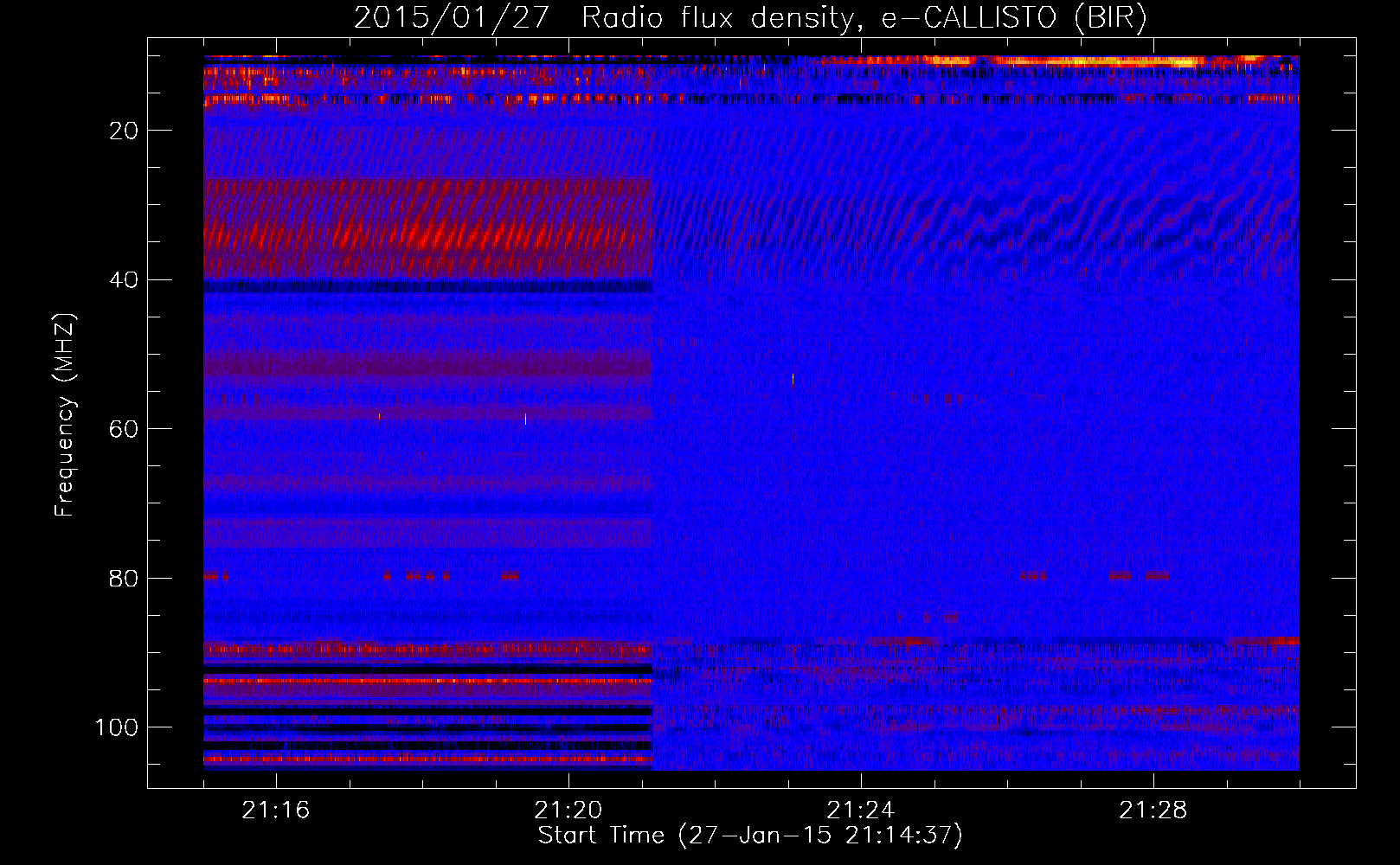This screenshot has width=1400, height=865.
Task: Click the plot title '2015/01/27 Radio flux density, e-CALLISTO (BIR)'
Action: [750, 18]
